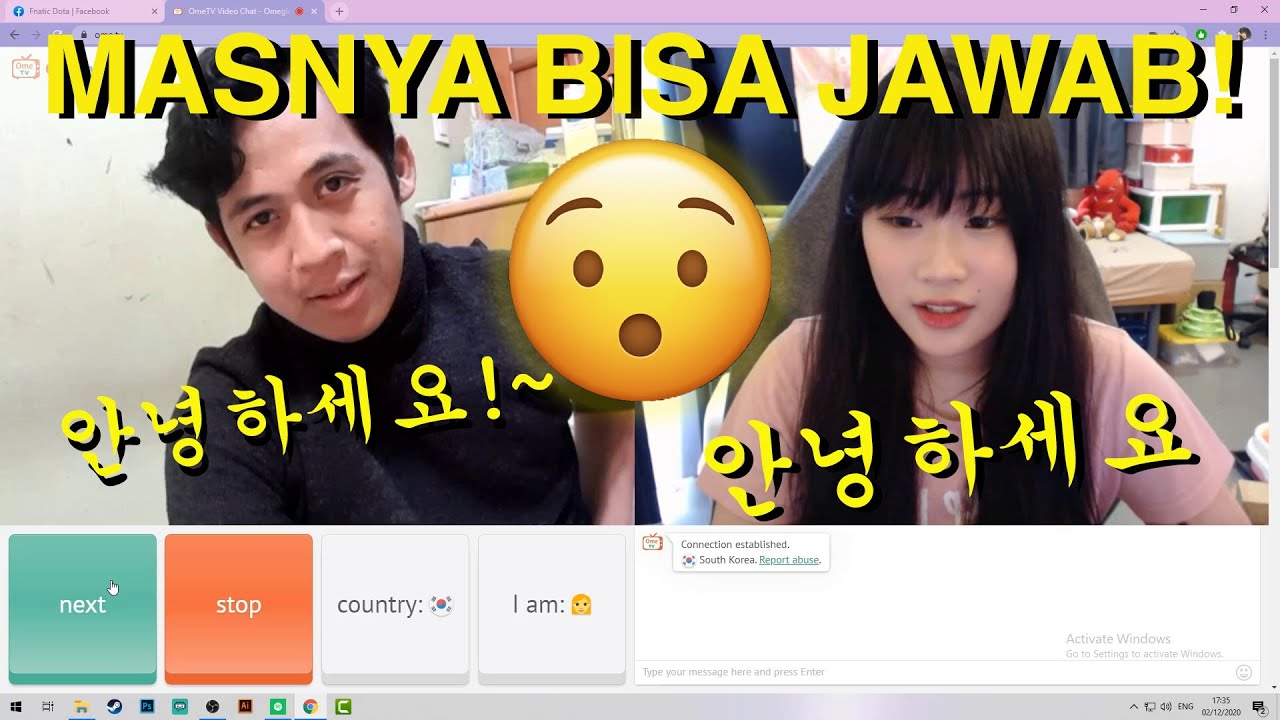Open the teal chat app taskbar icon
This screenshot has height=720, width=1280.
pos(180,707)
